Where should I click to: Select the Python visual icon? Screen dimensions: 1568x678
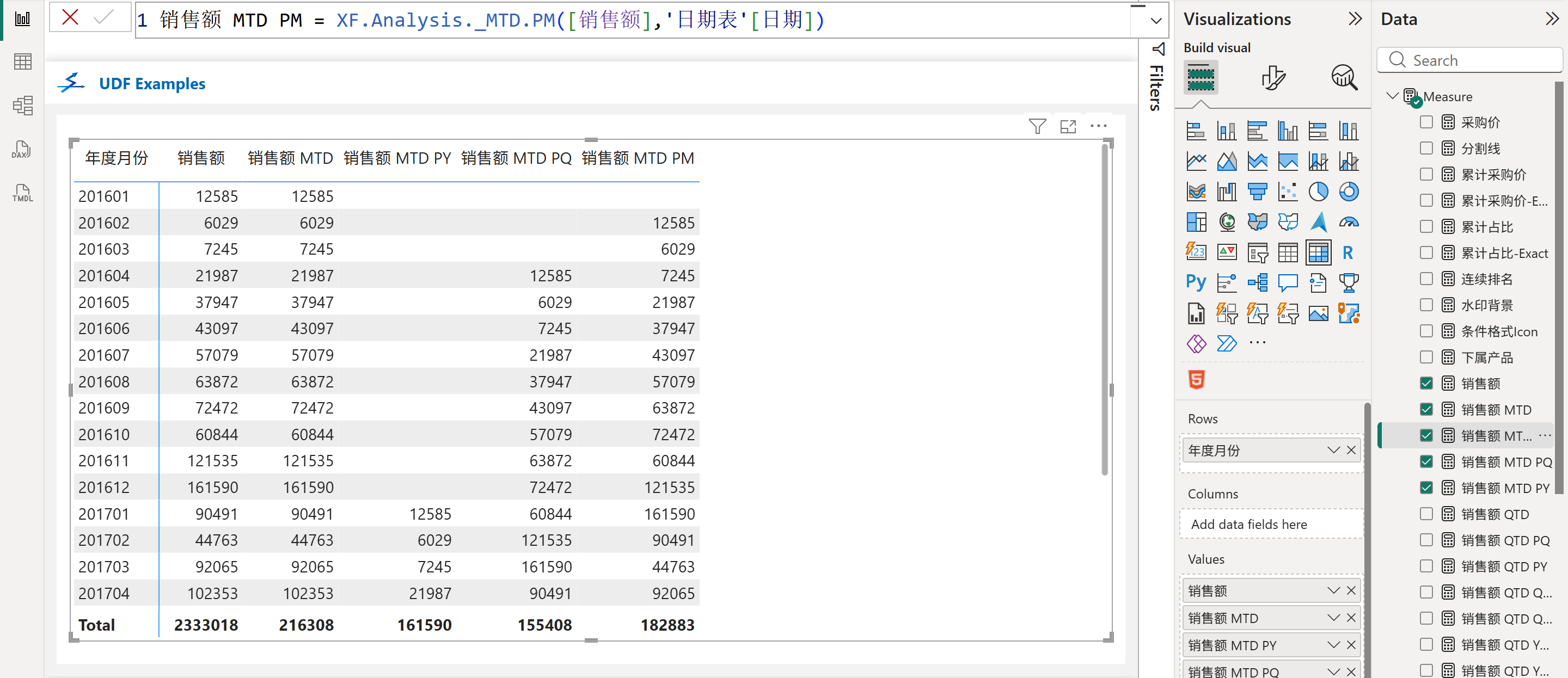pos(1196,282)
